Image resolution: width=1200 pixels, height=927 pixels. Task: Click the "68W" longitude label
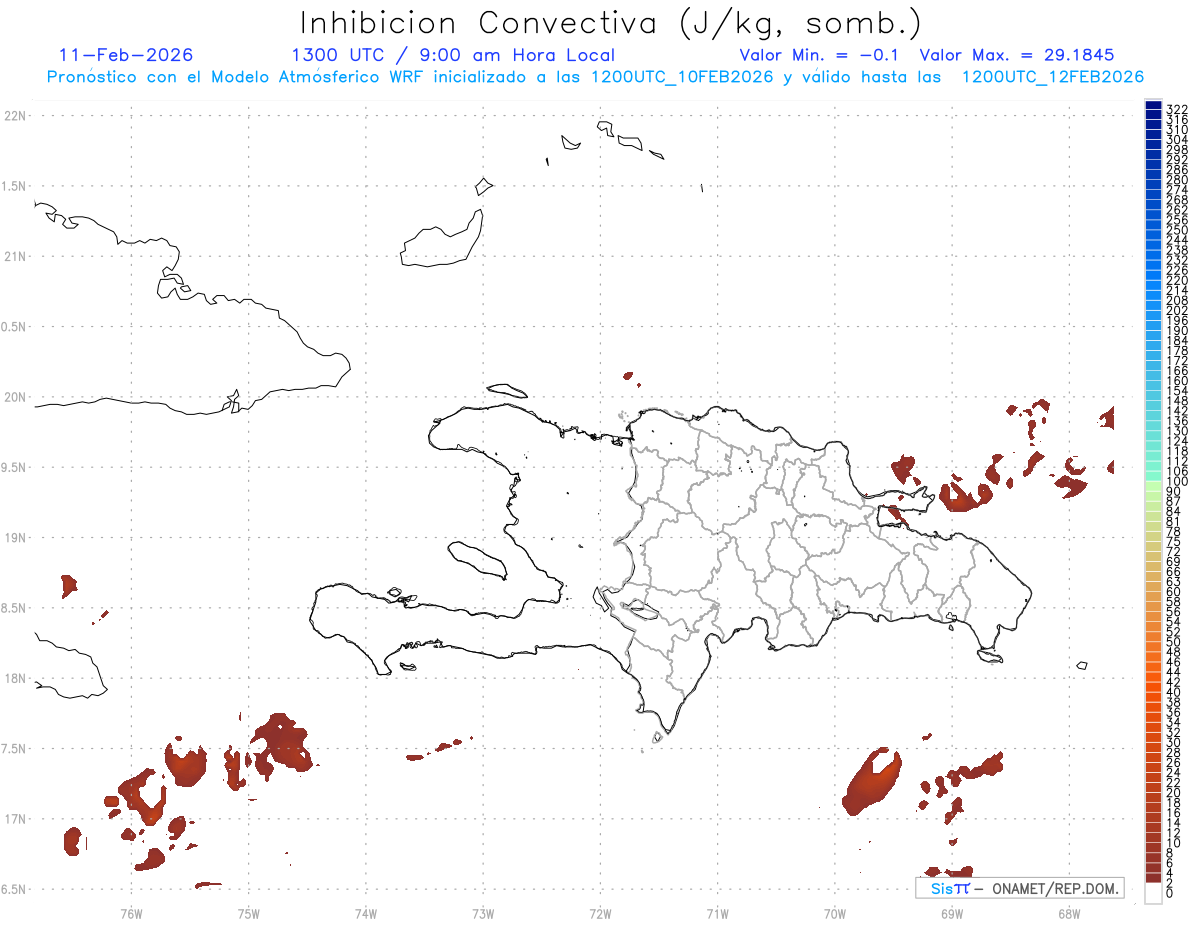[x=1069, y=913]
